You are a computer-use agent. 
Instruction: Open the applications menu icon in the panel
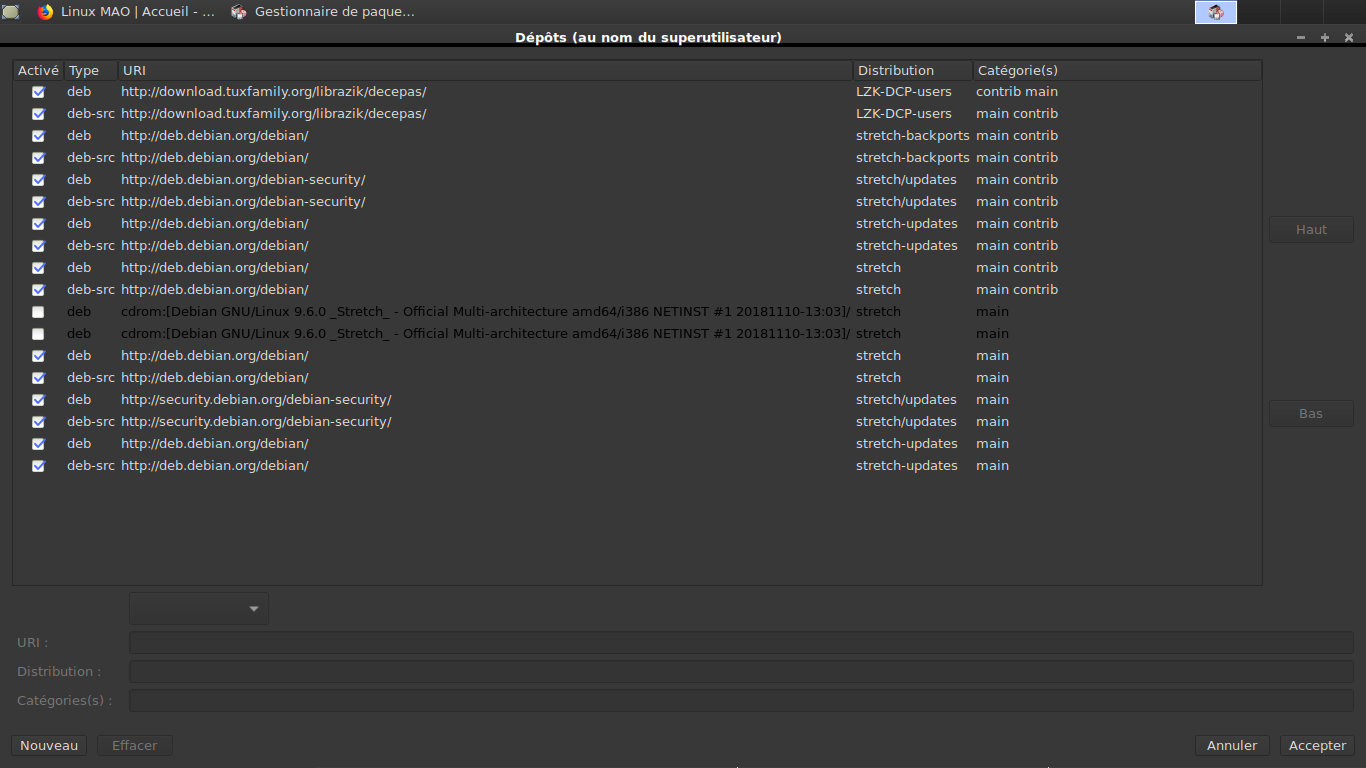(11, 12)
